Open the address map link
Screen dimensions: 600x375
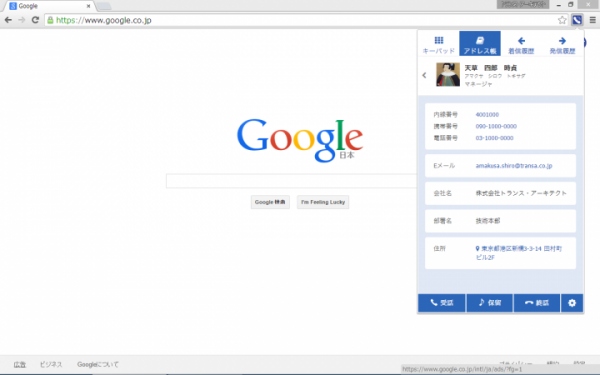tap(518, 253)
